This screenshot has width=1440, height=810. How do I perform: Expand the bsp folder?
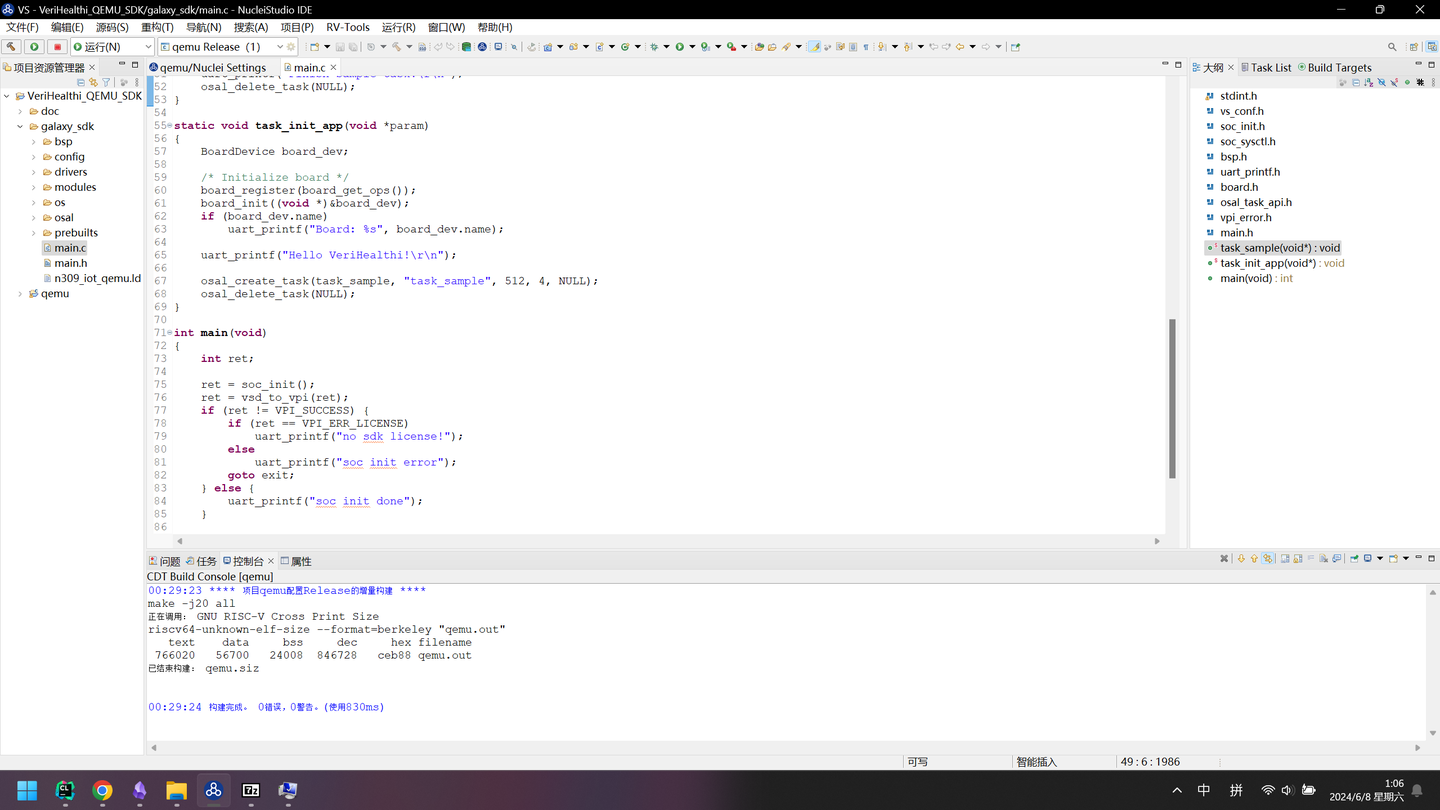[x=34, y=142]
